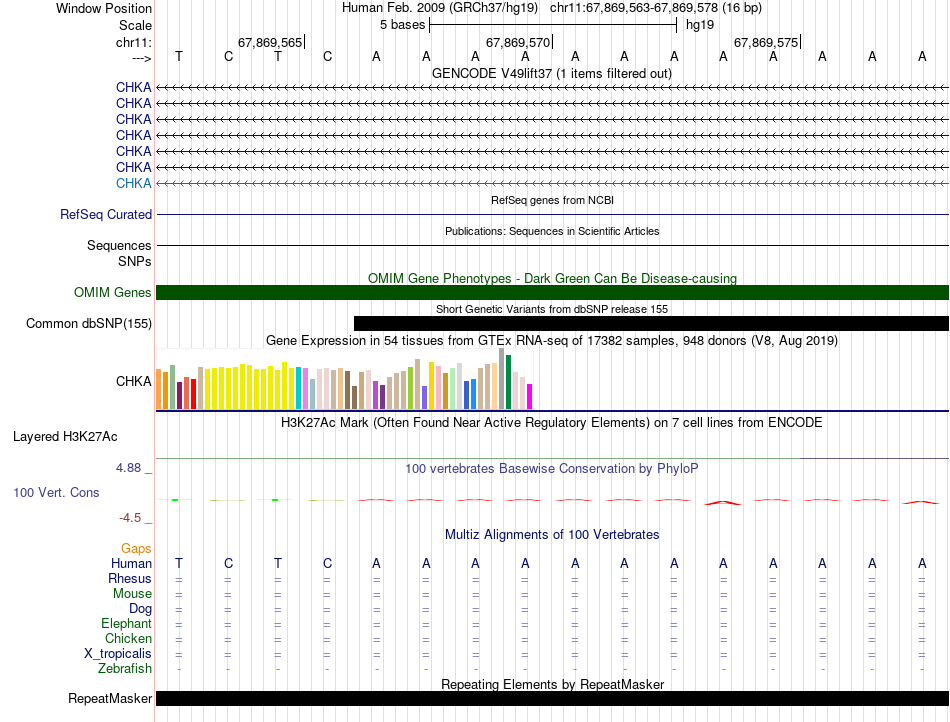Click the OMIM Gene Phenotypes track title
Viewport: 950px width, 722px height.
pyautogui.click(x=552, y=279)
